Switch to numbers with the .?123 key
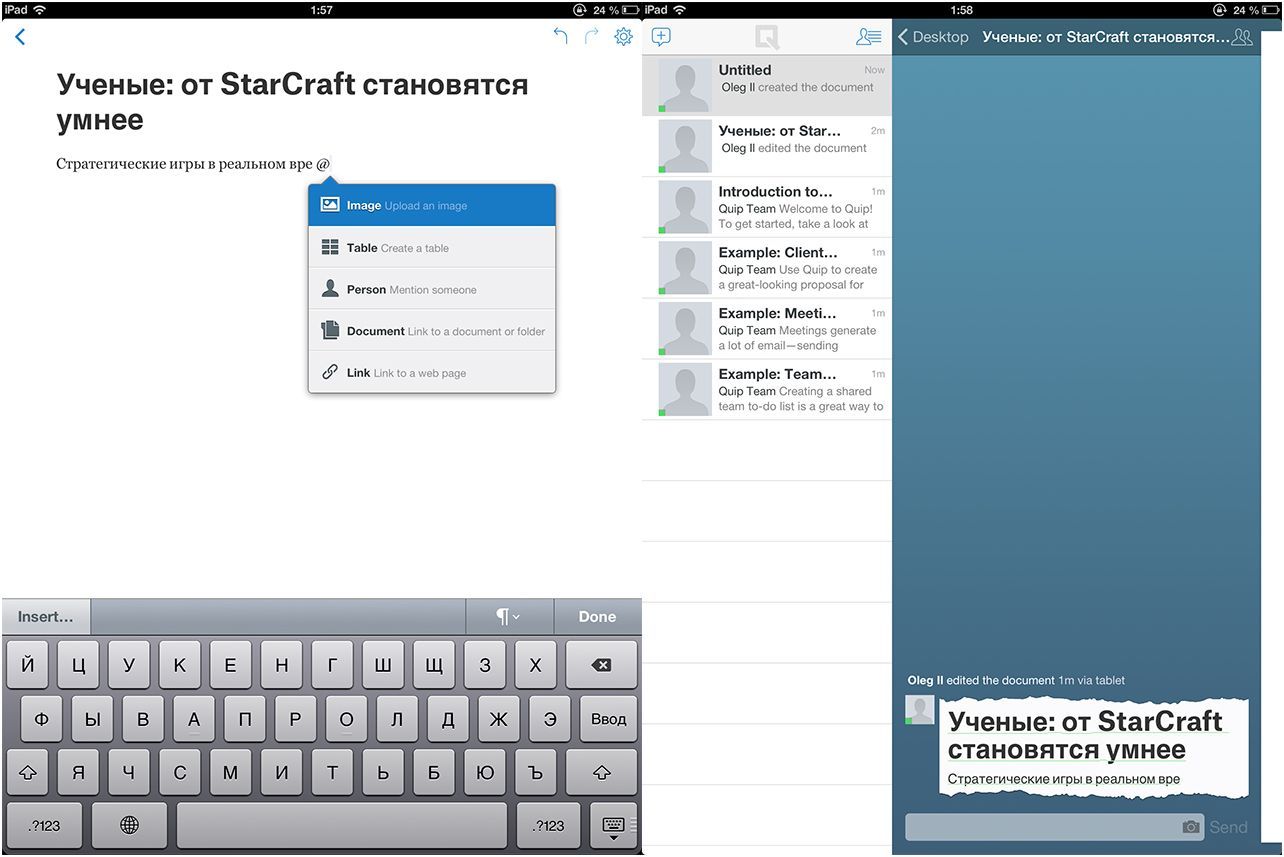This screenshot has height=857, width=1284. 43,825
